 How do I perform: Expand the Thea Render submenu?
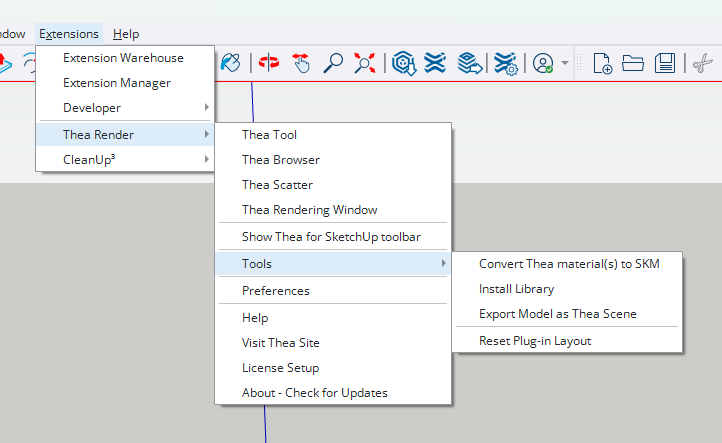click(125, 134)
